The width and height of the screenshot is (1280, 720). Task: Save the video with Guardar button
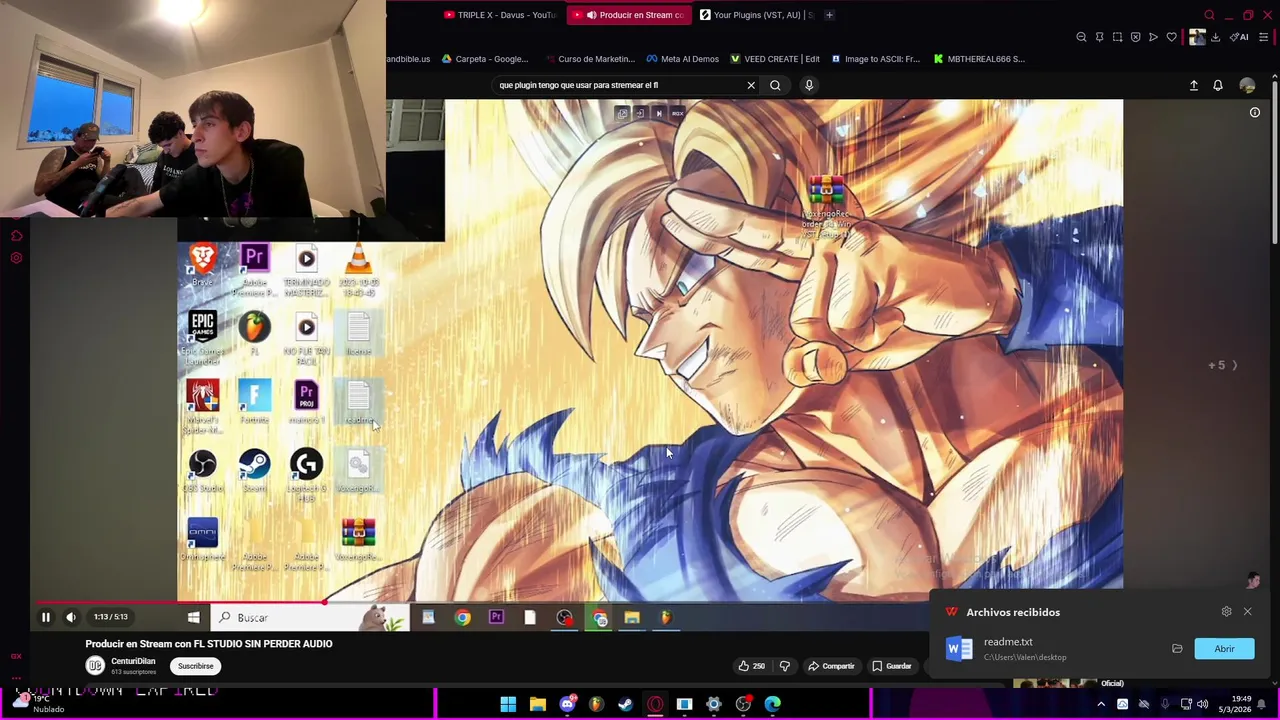coord(891,666)
